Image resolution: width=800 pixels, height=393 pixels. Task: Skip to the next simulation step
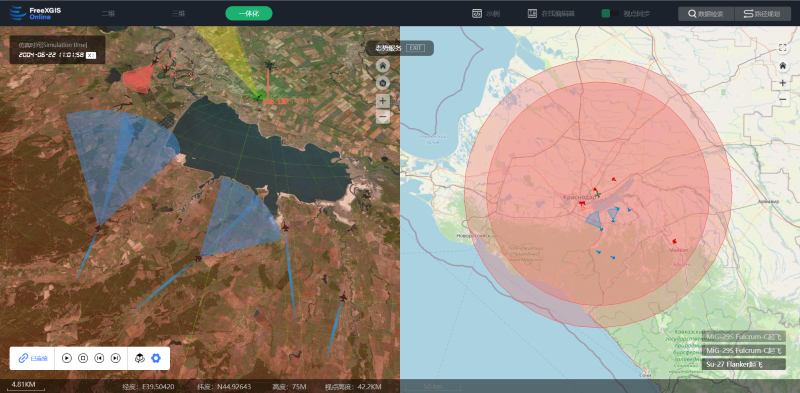(116, 358)
